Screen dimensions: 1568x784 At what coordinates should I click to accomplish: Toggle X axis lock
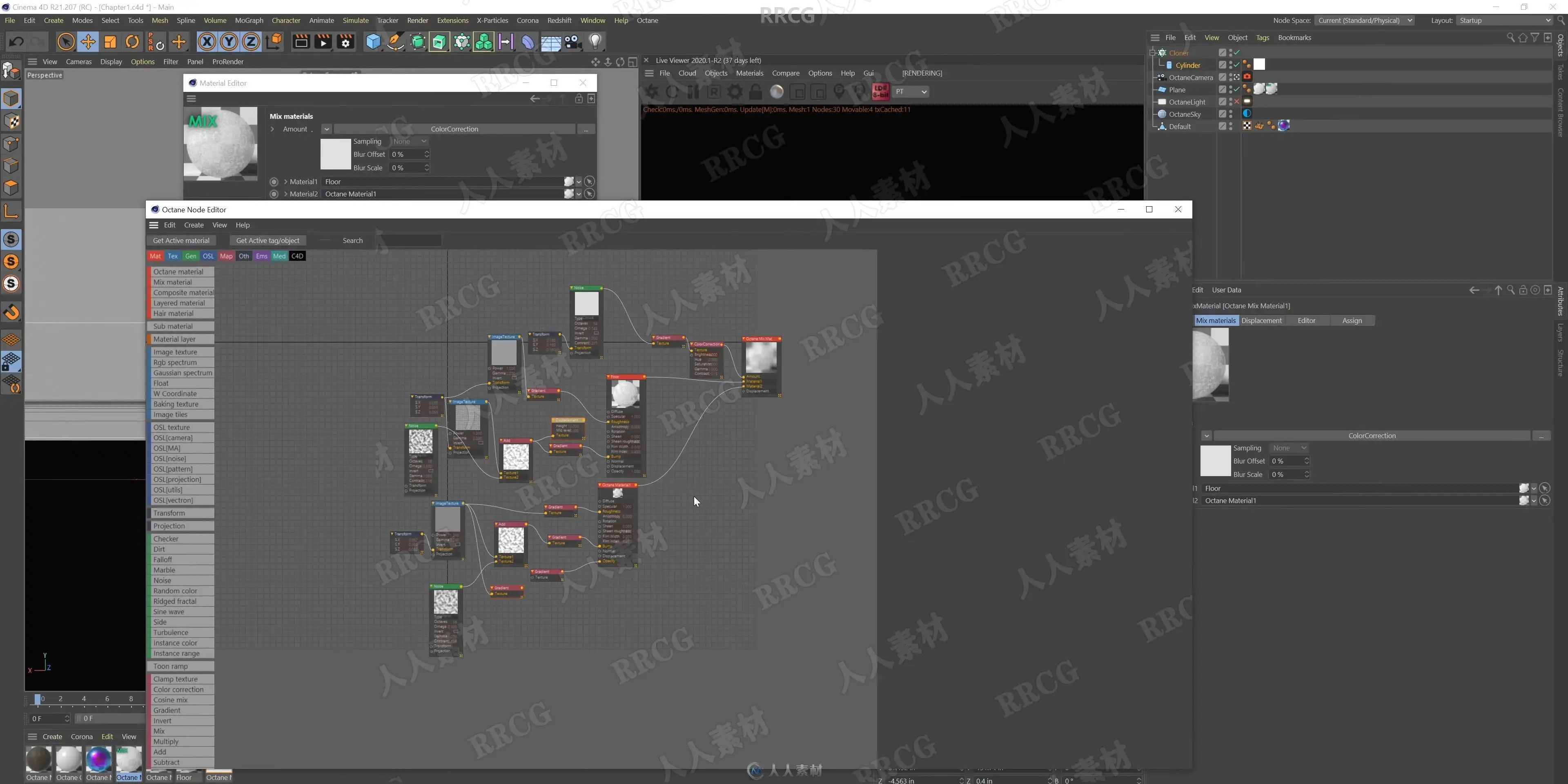coord(207,41)
